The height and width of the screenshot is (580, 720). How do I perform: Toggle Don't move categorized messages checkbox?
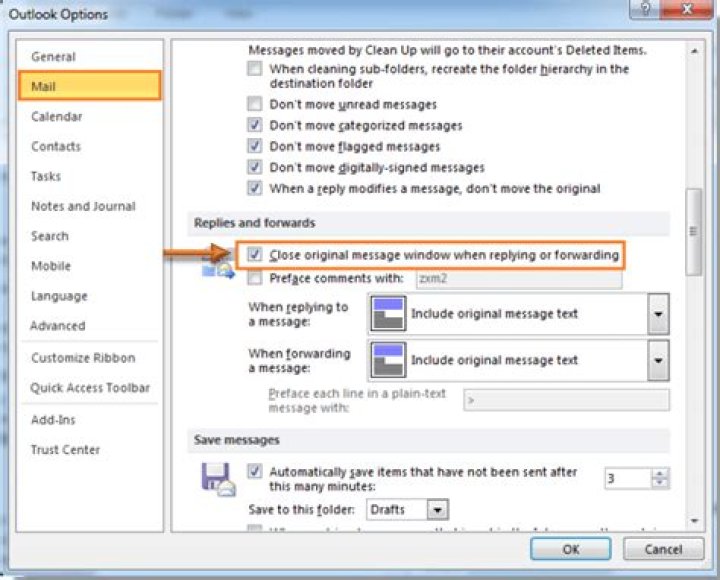(x=255, y=125)
